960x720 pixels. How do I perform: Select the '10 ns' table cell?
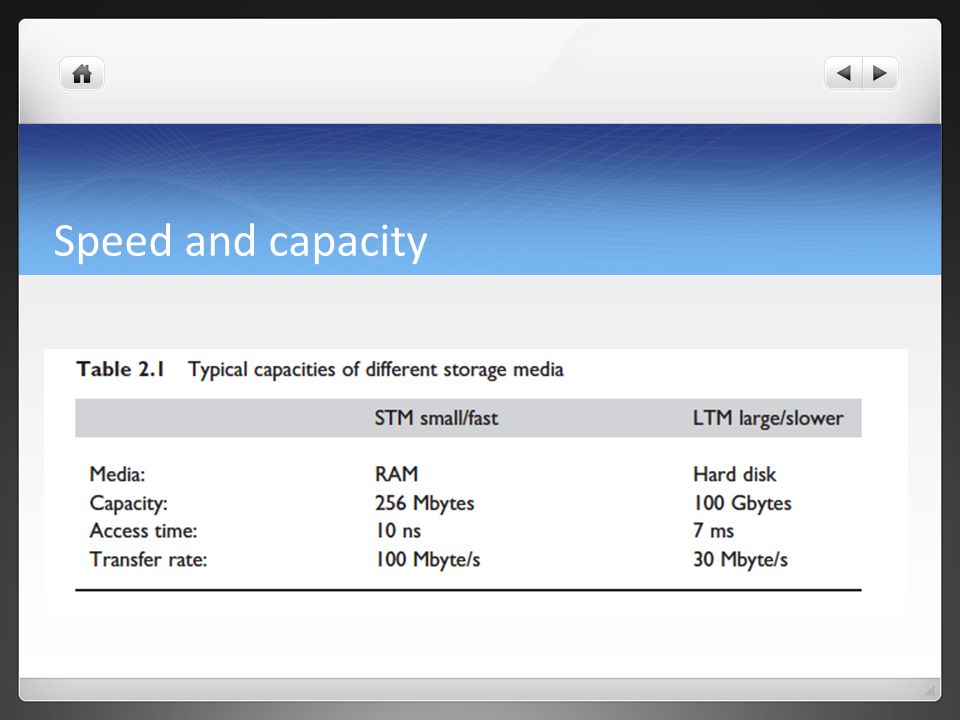tap(398, 531)
